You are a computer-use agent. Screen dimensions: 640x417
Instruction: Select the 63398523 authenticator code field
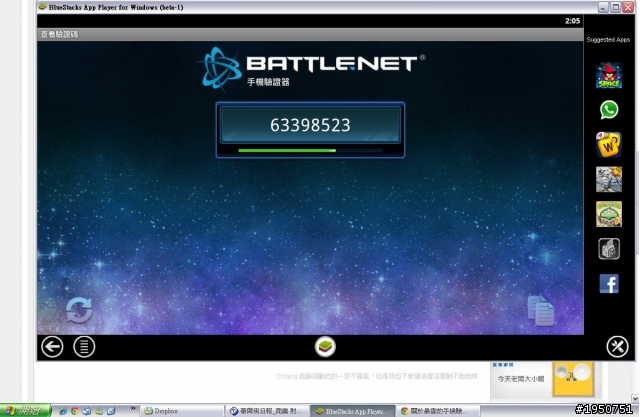click(x=310, y=125)
